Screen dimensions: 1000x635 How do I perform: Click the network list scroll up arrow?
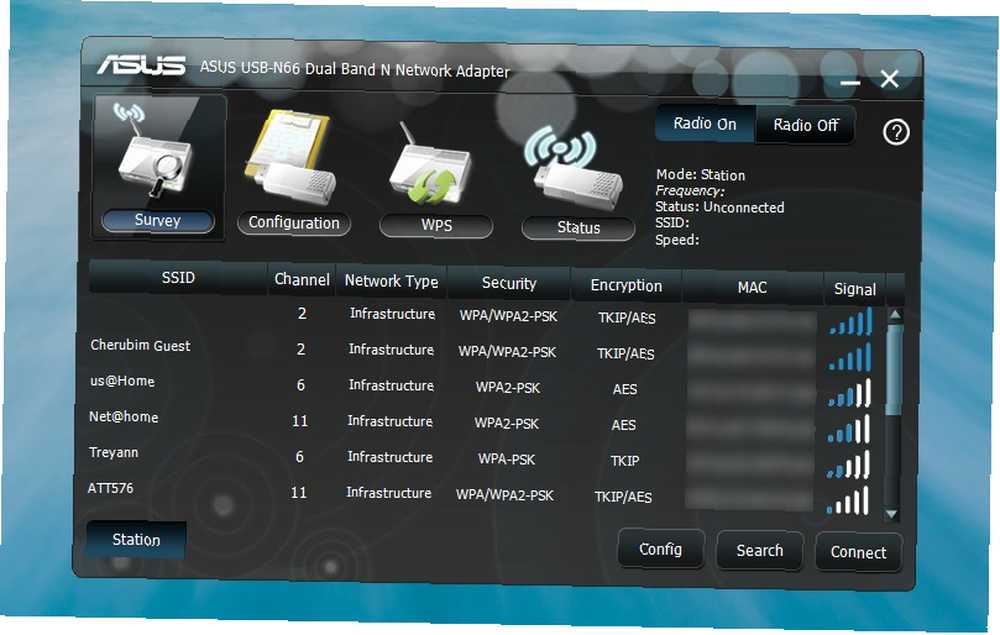point(895,315)
